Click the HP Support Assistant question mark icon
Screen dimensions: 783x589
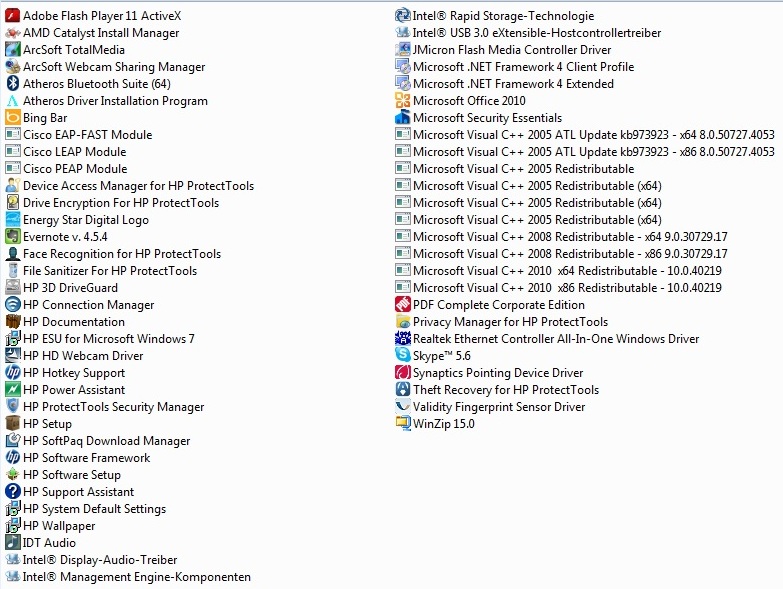(12, 492)
